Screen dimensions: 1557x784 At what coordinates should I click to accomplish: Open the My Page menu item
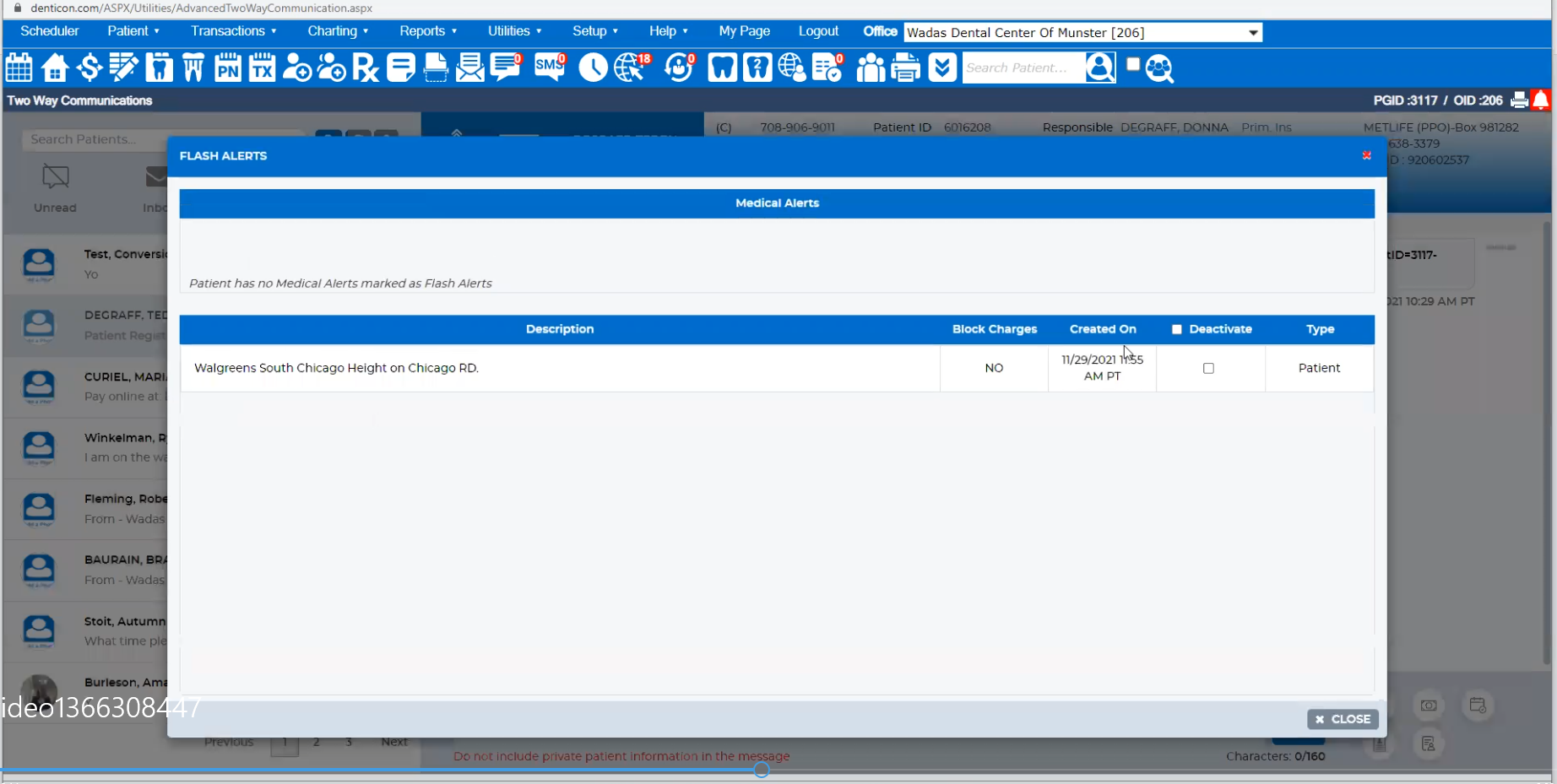[x=744, y=31]
